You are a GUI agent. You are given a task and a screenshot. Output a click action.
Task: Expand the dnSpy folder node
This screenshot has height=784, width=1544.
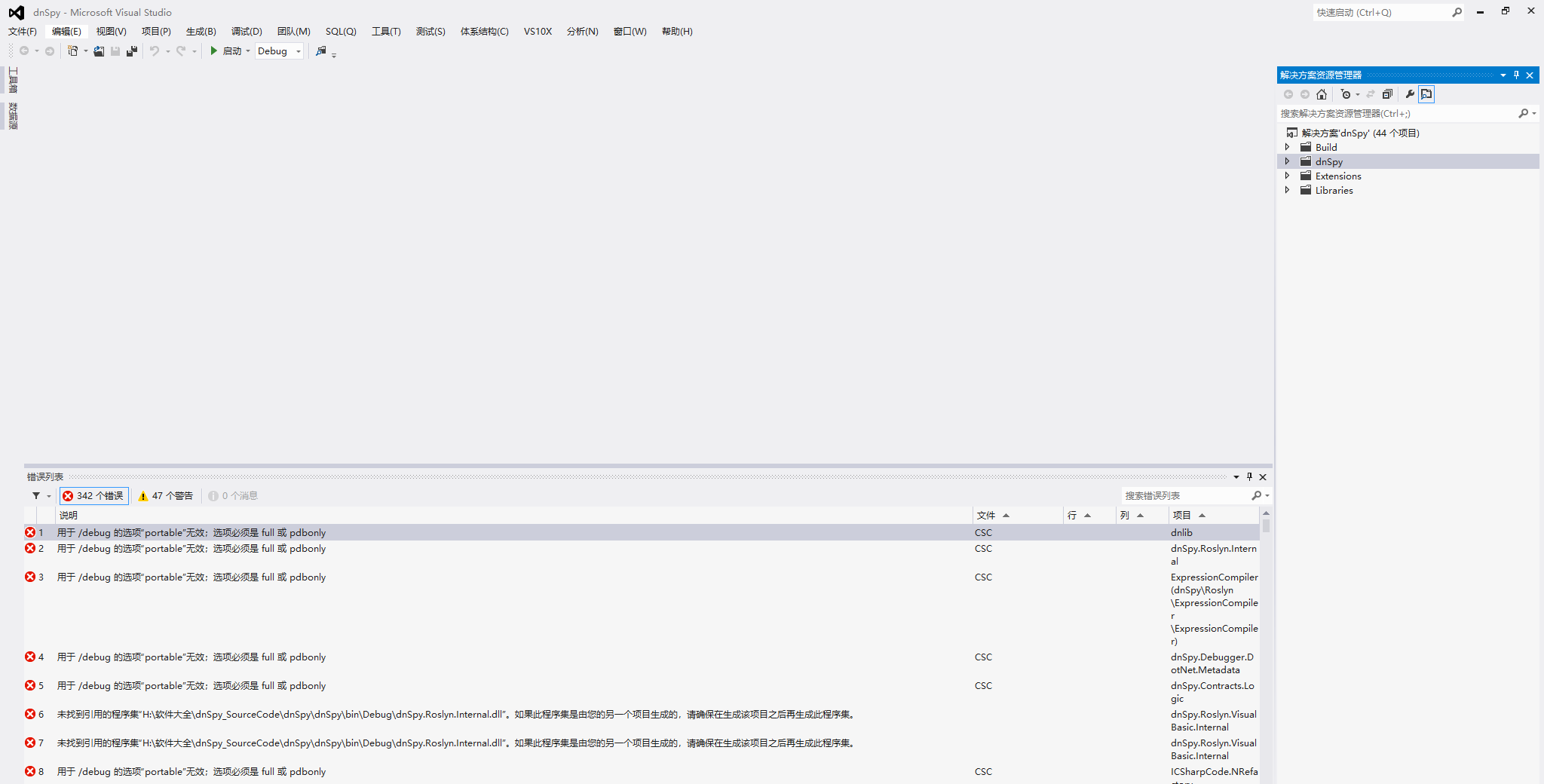[1287, 161]
